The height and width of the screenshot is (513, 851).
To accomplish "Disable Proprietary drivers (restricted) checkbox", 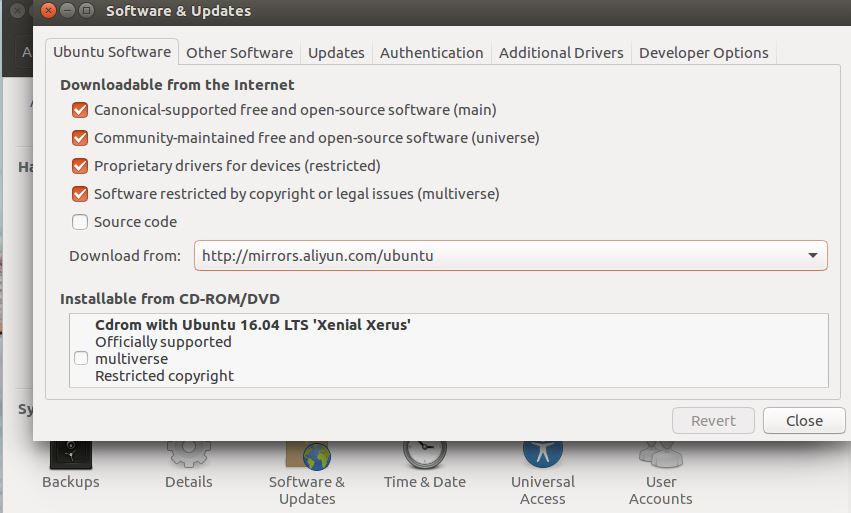I will [x=80, y=166].
